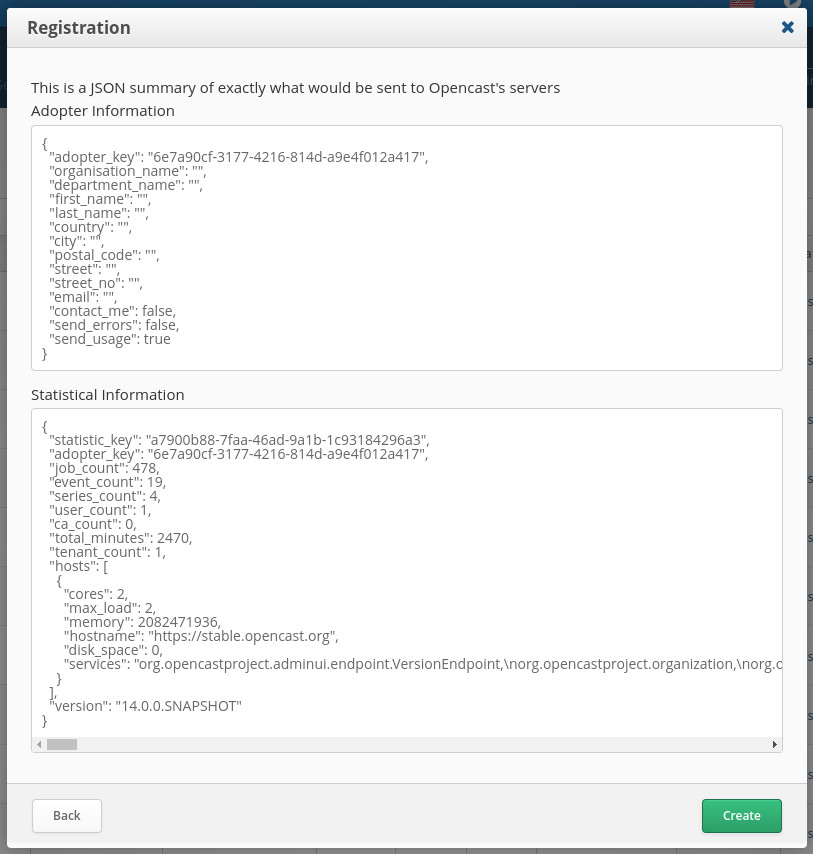Click the right arrow of the horizontal scrollbar
This screenshot has height=854, width=813.
[775, 744]
